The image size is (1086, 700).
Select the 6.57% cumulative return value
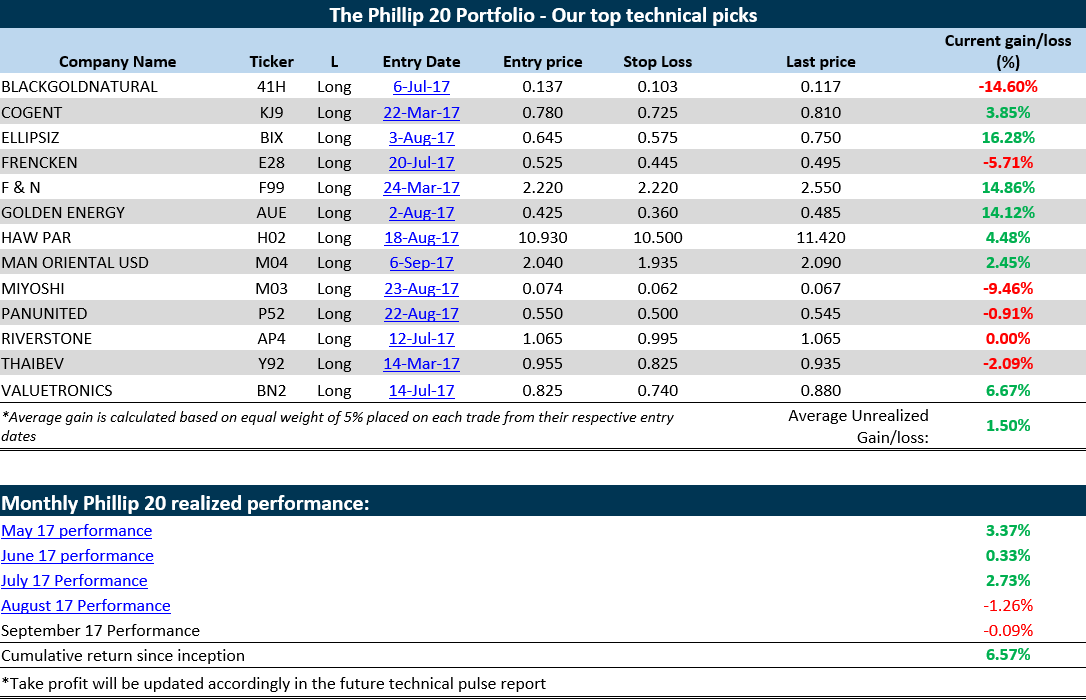click(1008, 655)
